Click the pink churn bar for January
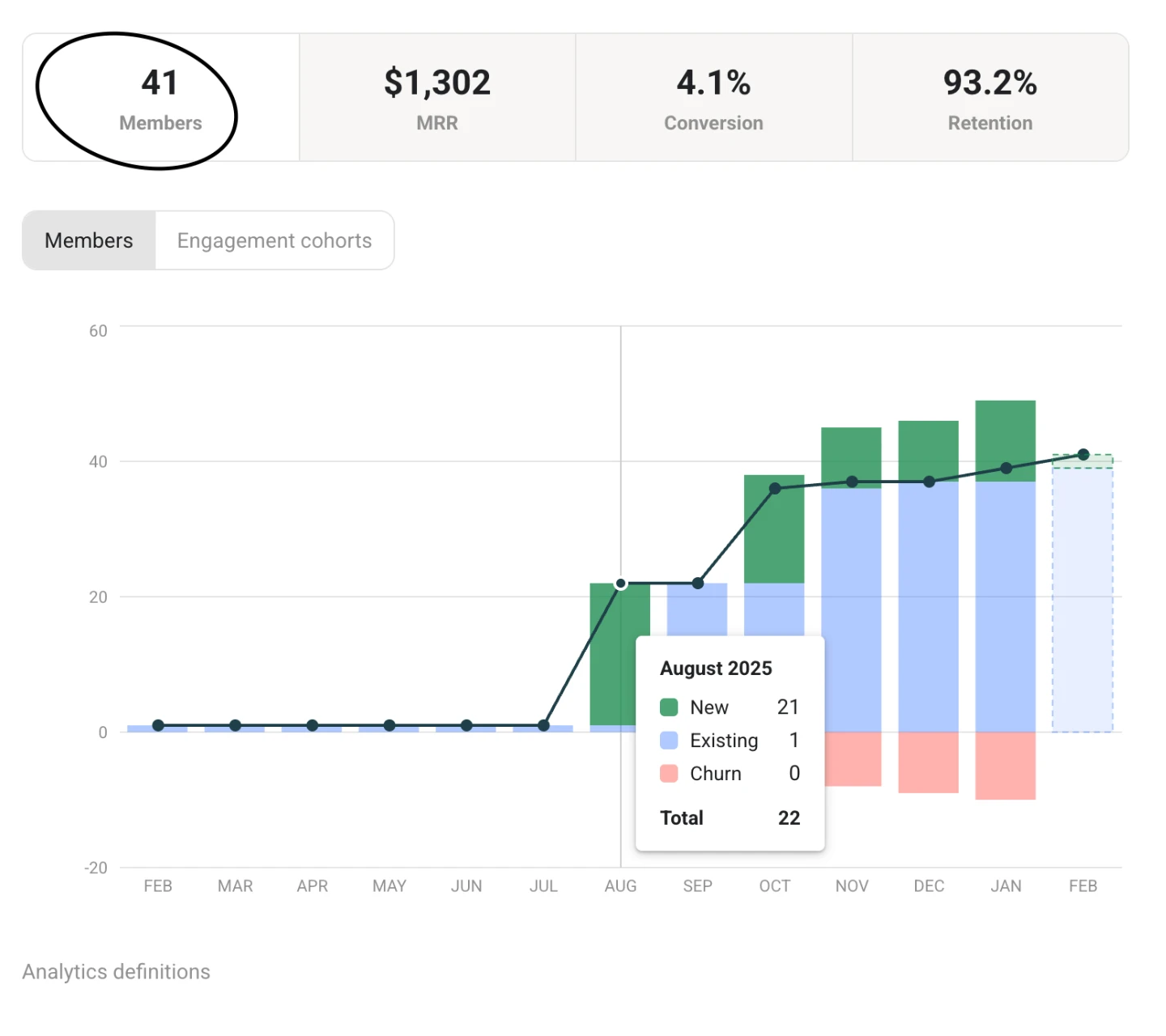This screenshot has width=1166, height=1036. point(1006,766)
